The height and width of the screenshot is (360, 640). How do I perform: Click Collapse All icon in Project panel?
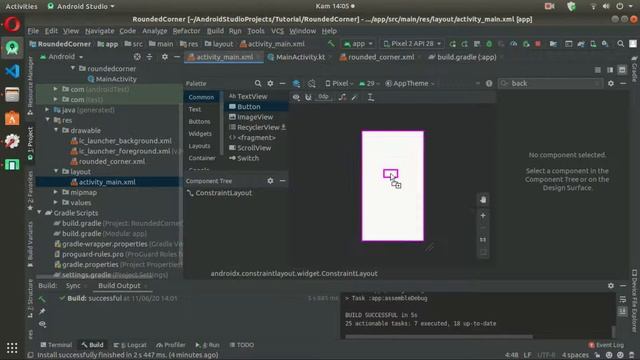[149, 57]
